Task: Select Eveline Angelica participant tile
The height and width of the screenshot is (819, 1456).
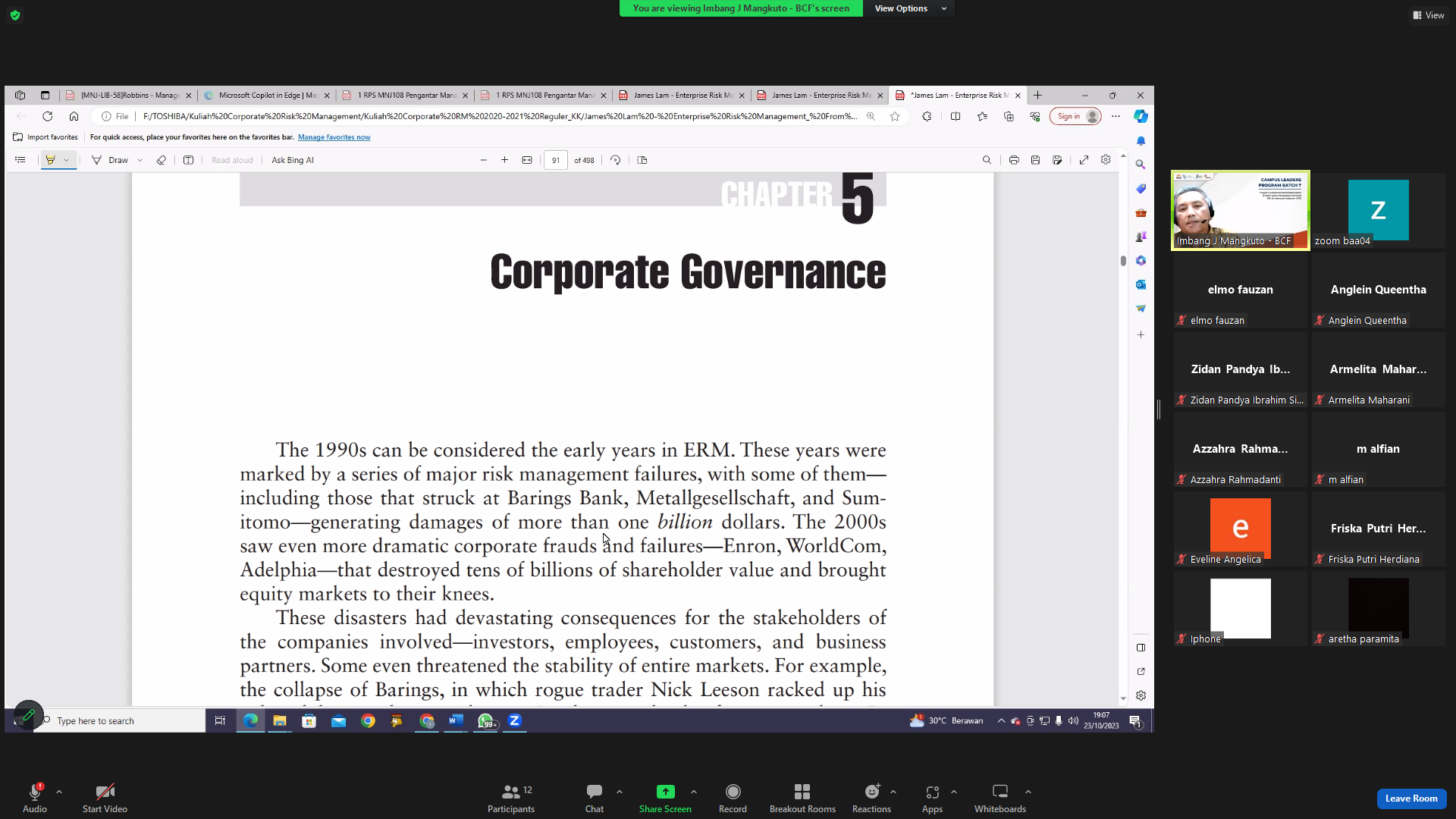Action: coord(1240,529)
